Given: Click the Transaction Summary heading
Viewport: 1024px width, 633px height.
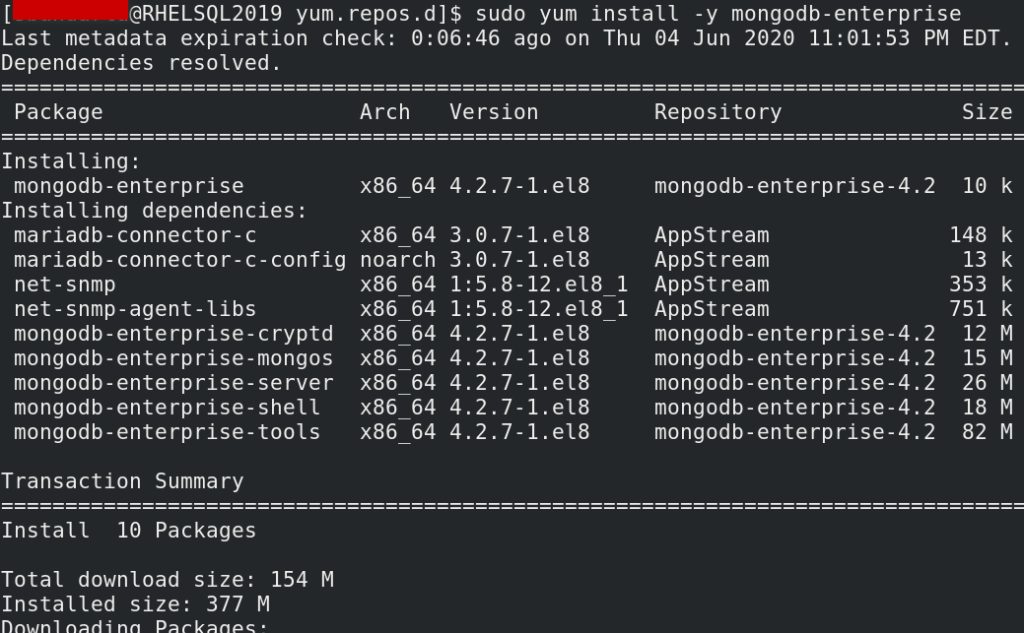Looking at the screenshot, I should pyautogui.click(x=122, y=481).
